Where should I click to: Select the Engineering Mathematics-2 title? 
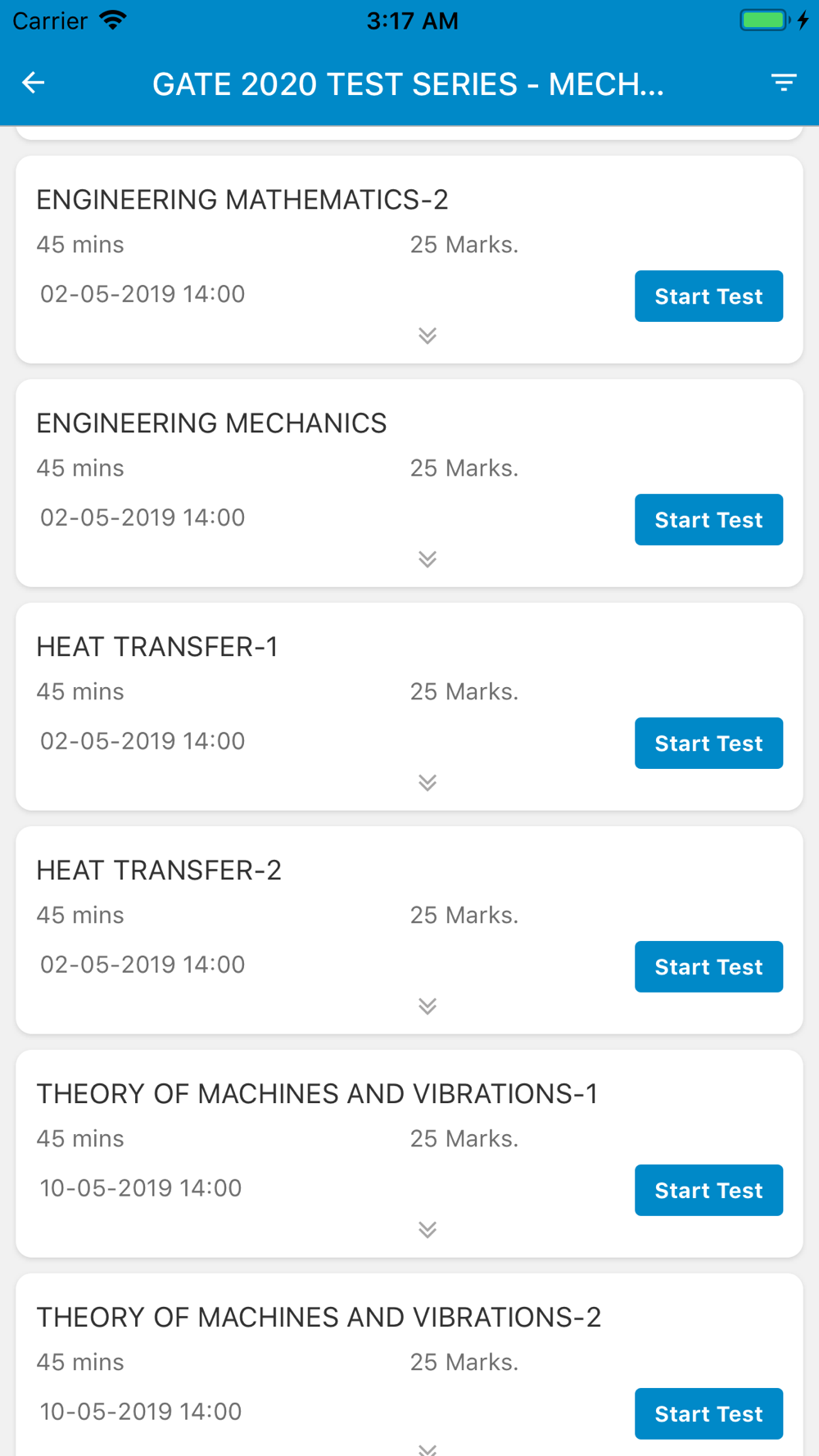click(242, 200)
